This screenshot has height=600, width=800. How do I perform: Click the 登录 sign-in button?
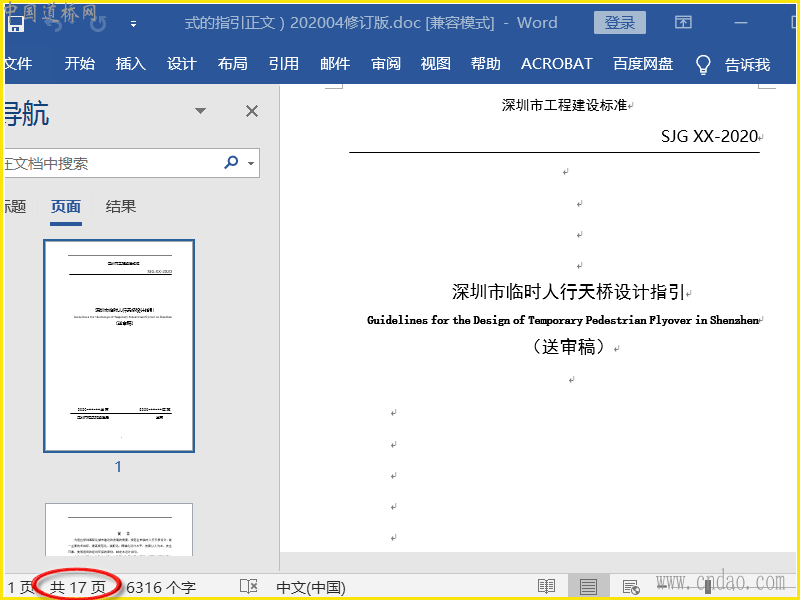pyautogui.click(x=619, y=23)
